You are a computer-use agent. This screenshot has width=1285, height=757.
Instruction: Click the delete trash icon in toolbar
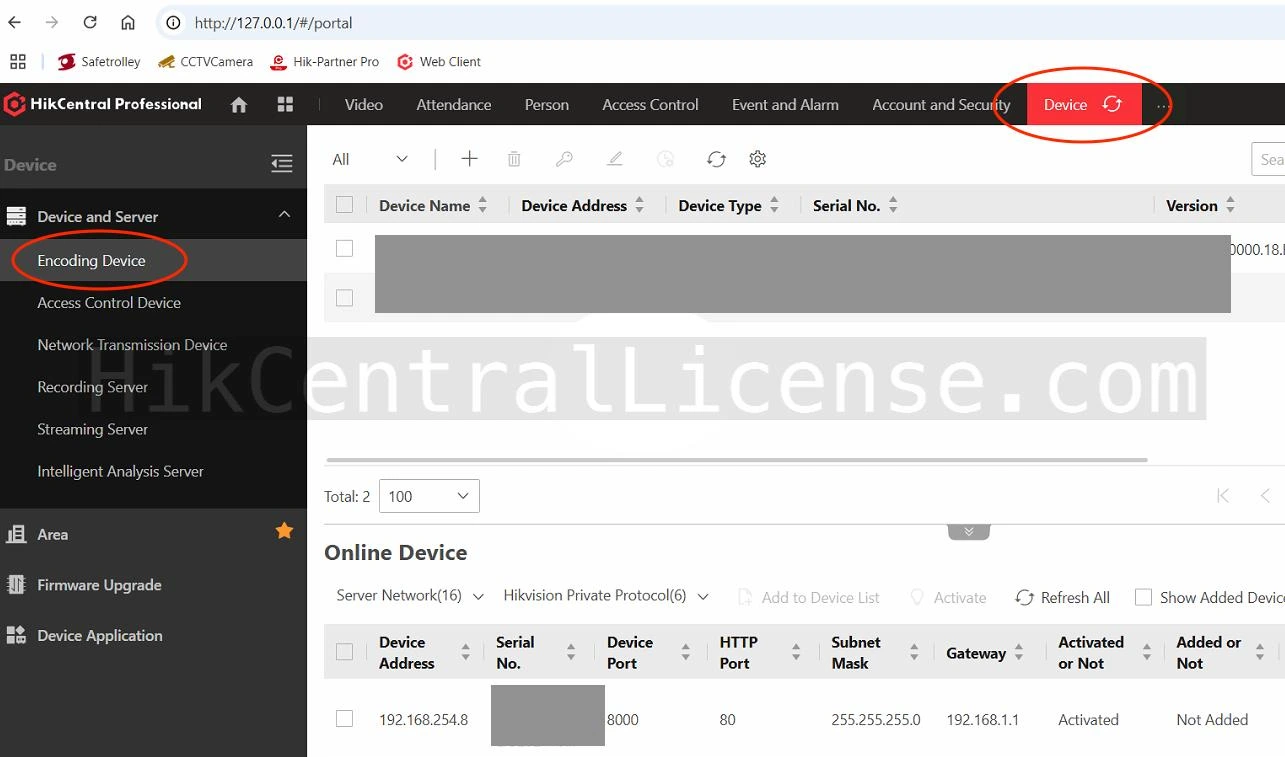[x=514, y=159]
